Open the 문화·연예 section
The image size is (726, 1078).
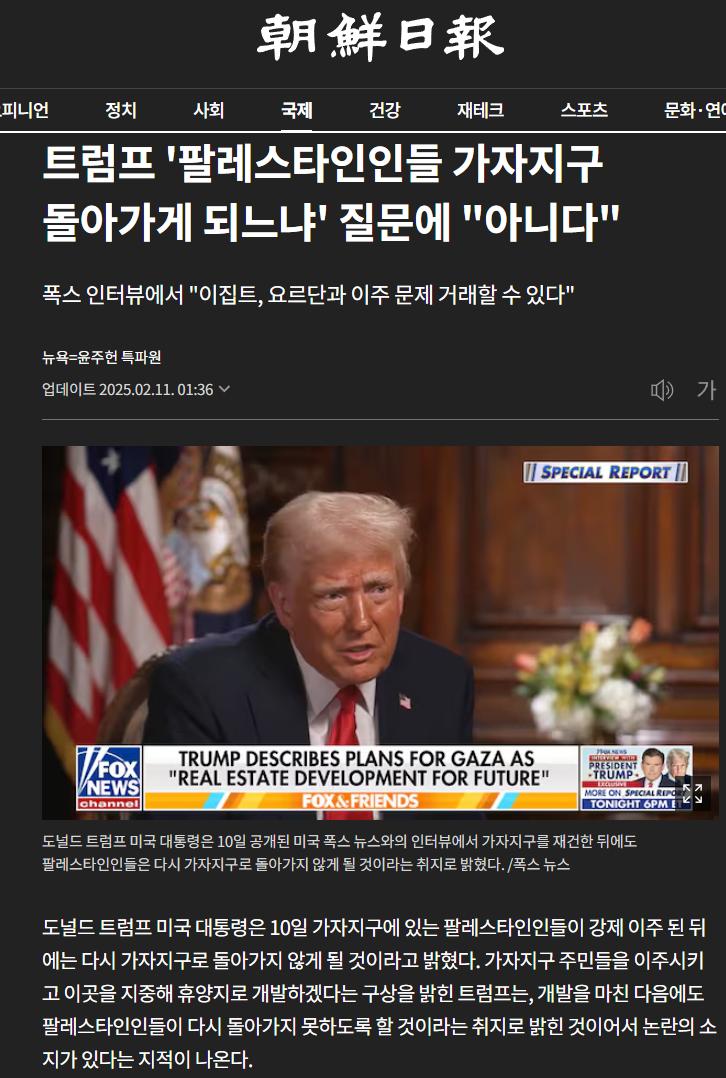point(694,110)
